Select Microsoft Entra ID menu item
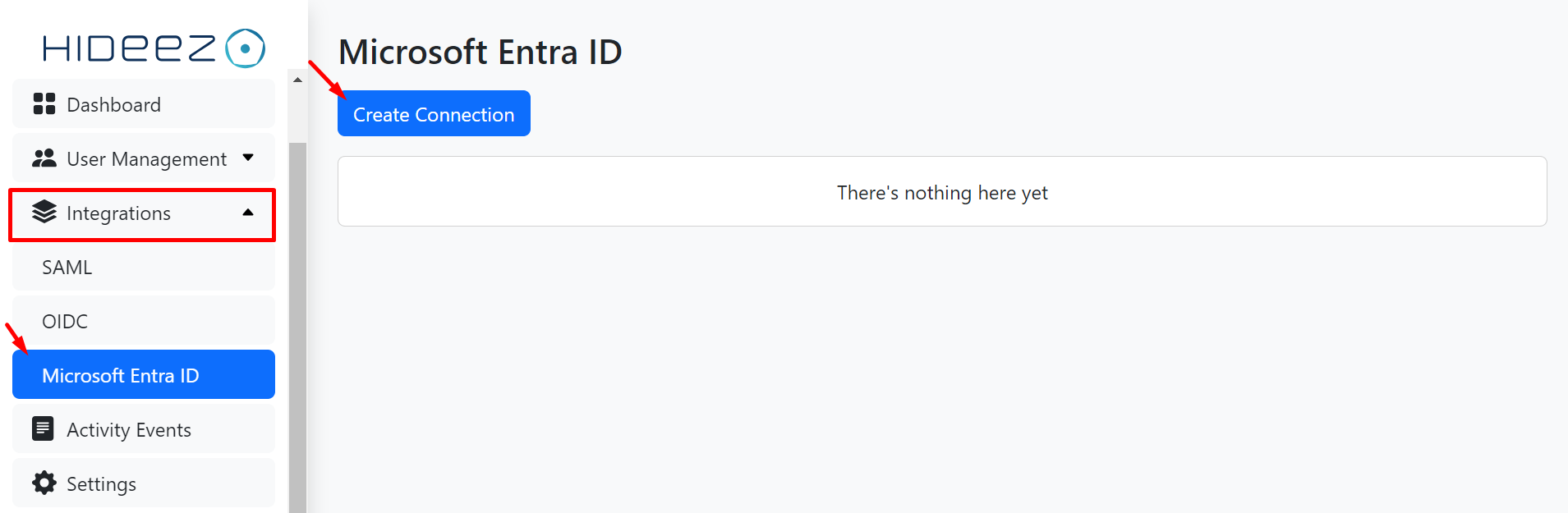Screen dimensions: 1568x513 pos(144,375)
